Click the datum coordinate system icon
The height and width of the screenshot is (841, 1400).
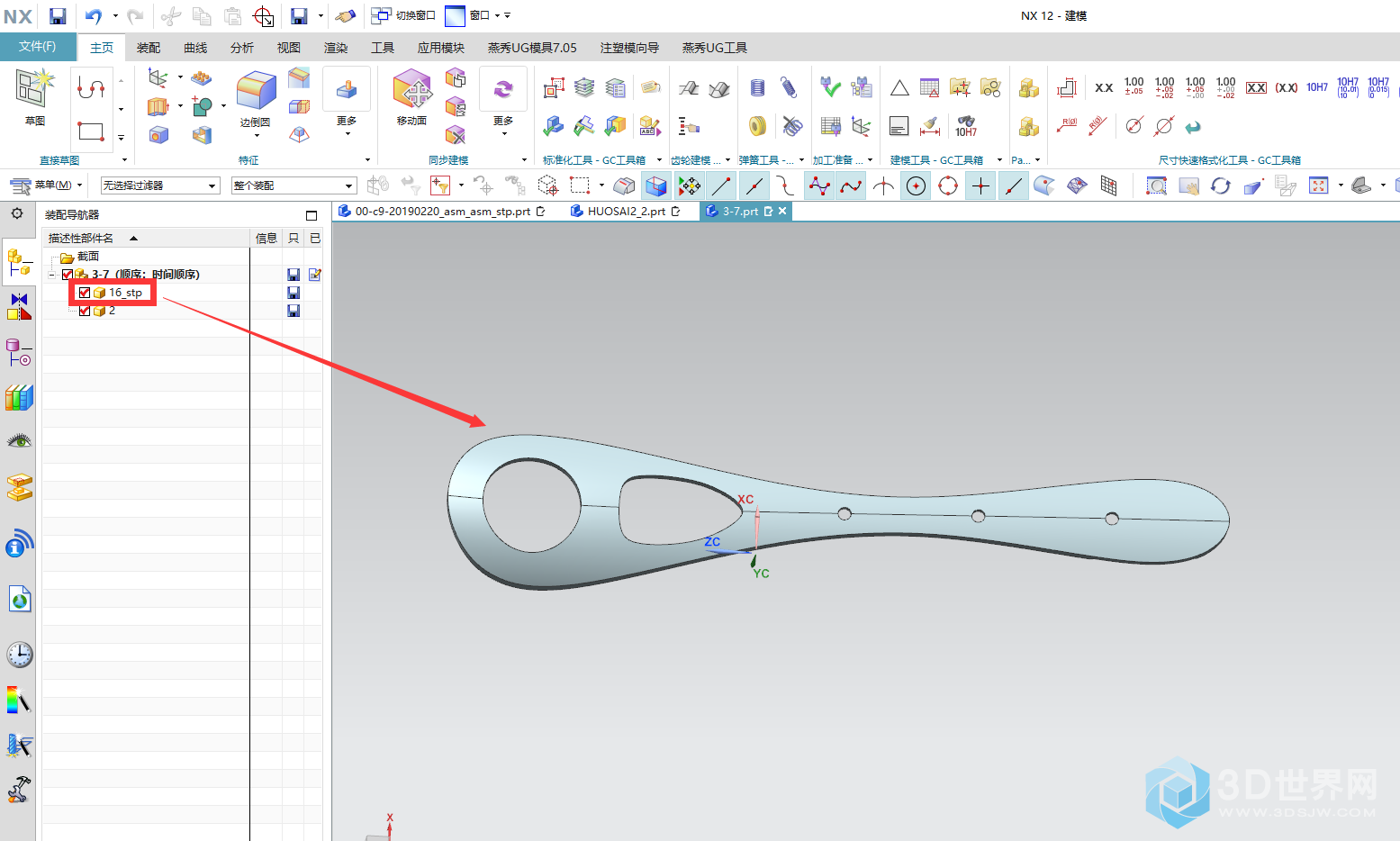pyautogui.click(x=158, y=78)
